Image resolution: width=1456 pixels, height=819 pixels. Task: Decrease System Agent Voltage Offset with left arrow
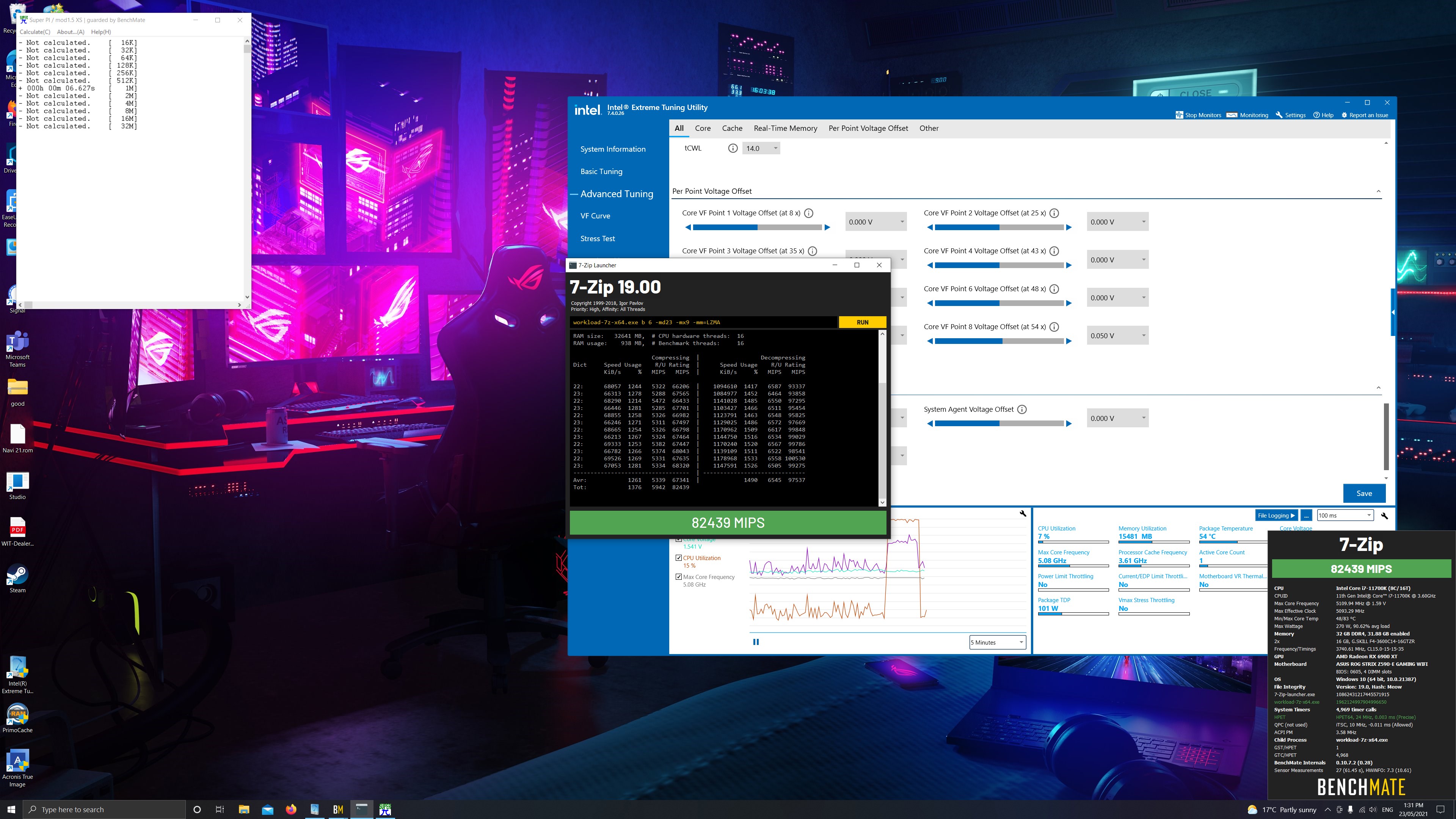(930, 424)
